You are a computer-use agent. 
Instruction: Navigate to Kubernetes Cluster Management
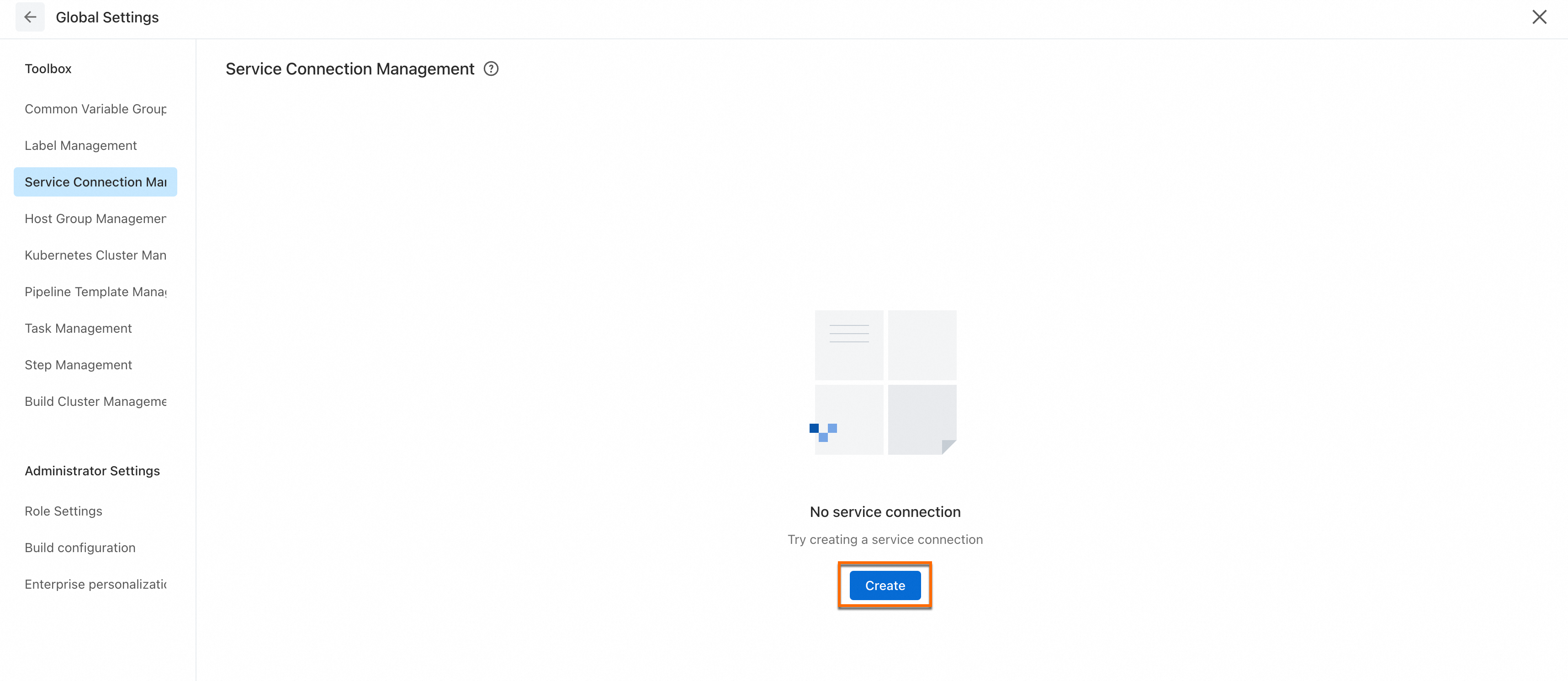95,255
